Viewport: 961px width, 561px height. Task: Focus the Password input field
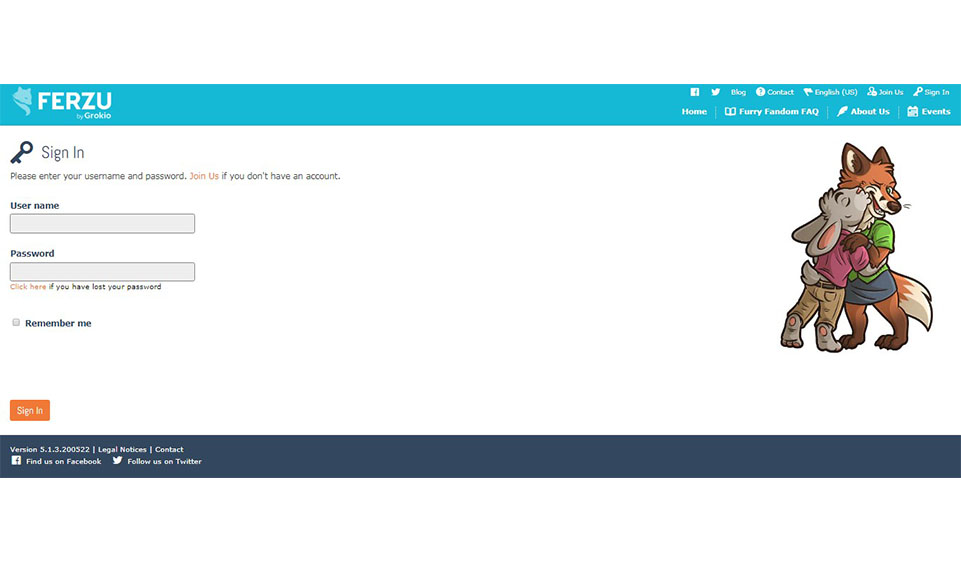102,272
